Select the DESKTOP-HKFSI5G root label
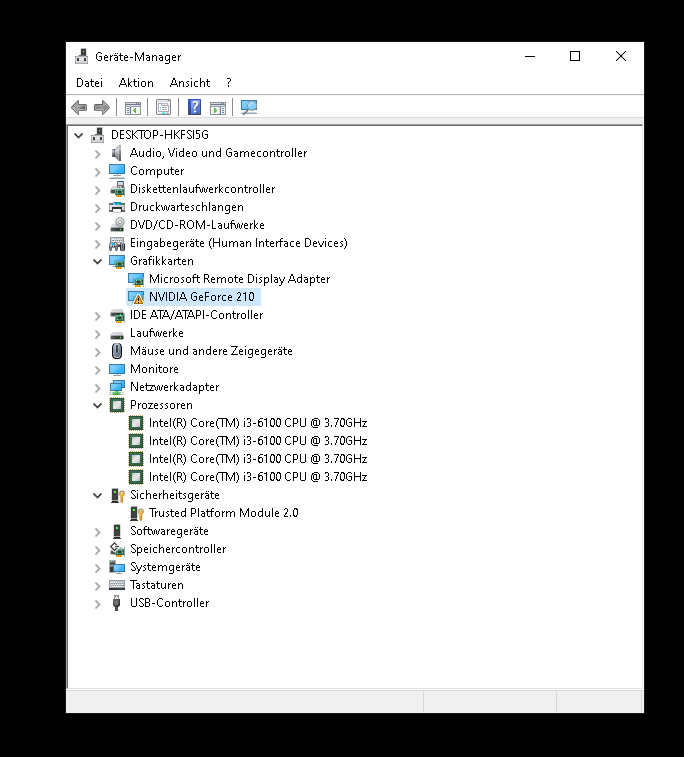684x757 pixels. coord(160,135)
